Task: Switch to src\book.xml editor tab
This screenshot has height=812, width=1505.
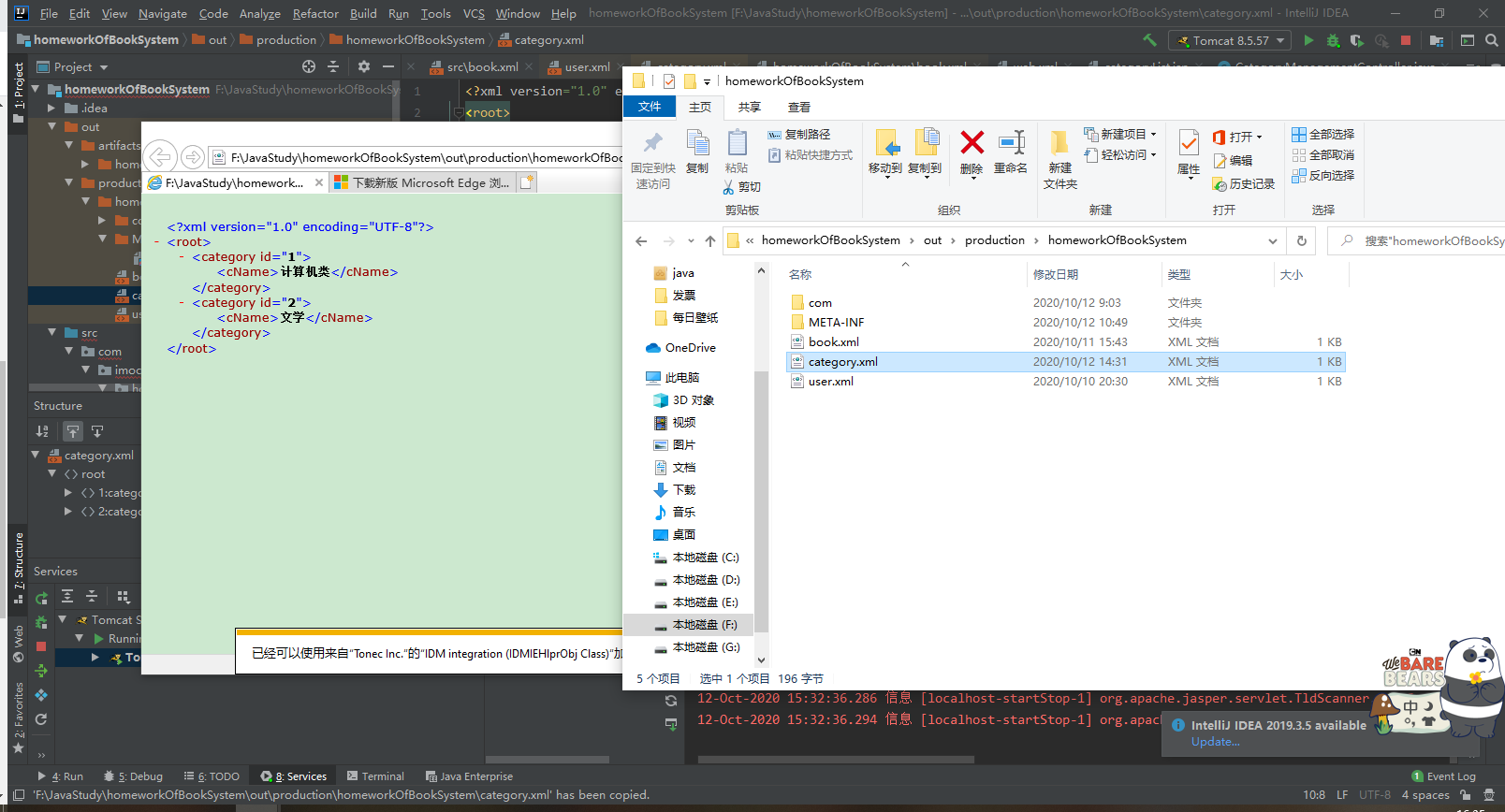Action: [x=483, y=66]
